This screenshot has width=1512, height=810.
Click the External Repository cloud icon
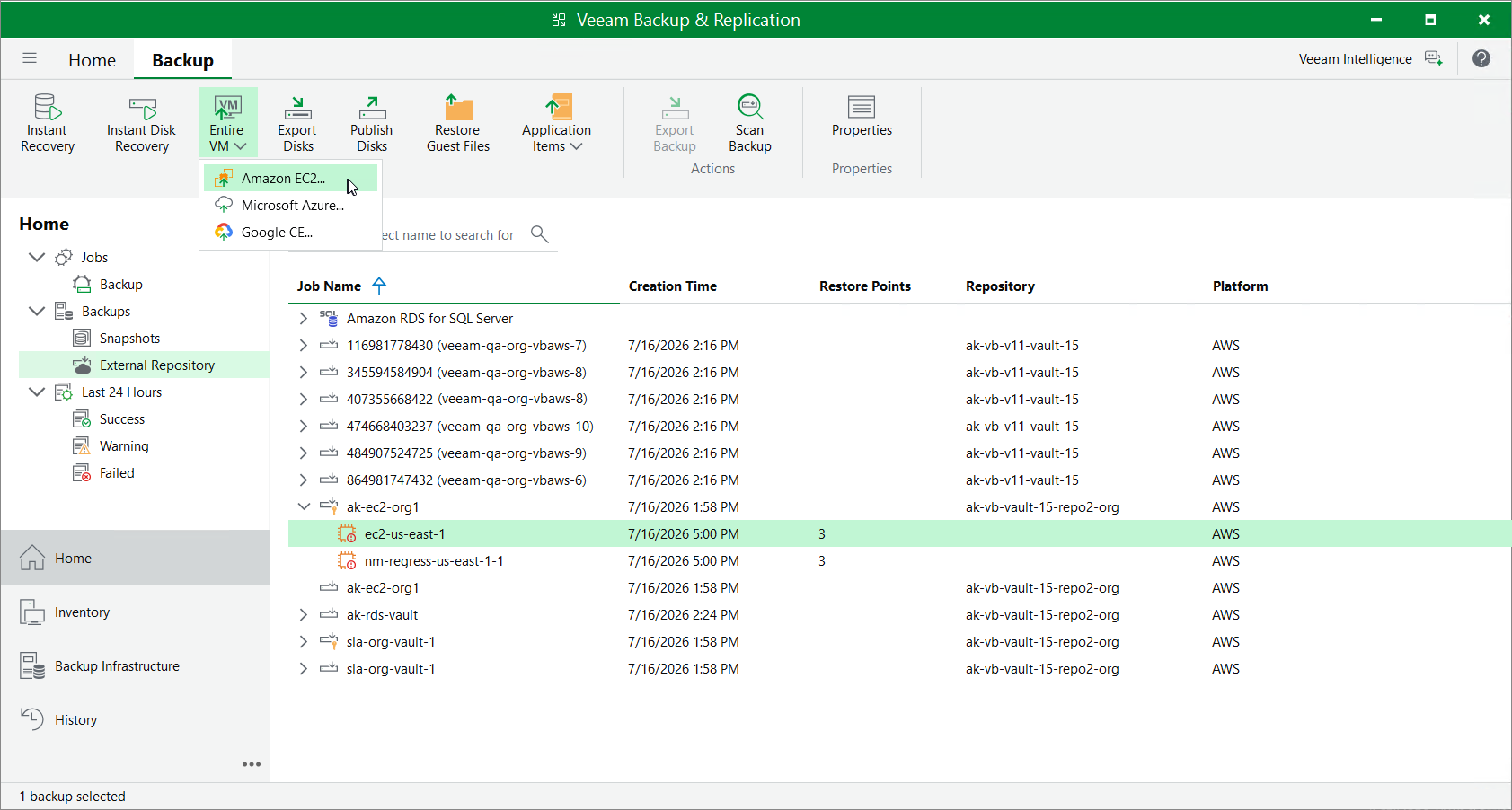click(x=82, y=365)
